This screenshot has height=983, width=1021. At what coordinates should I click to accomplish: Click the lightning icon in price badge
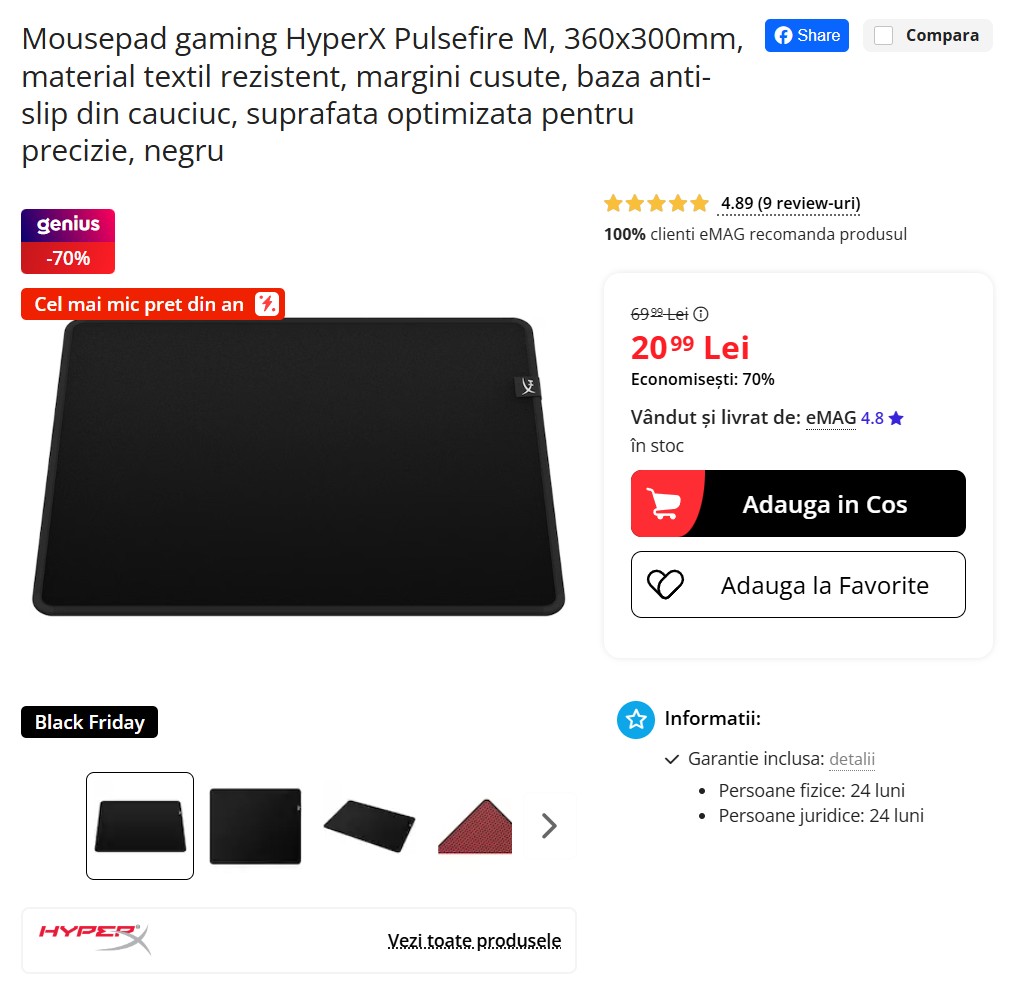click(266, 304)
